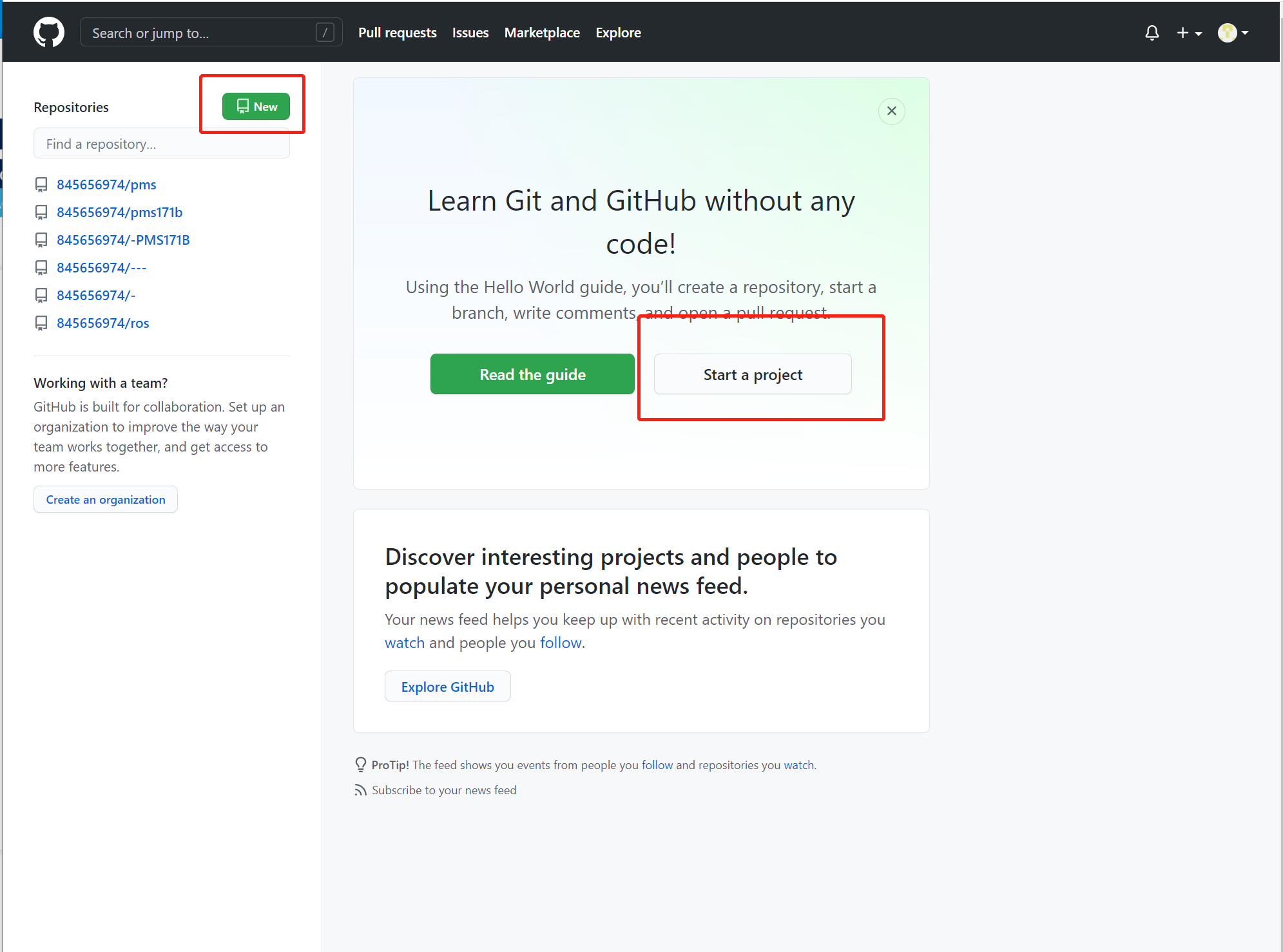This screenshot has height=952, width=1283.
Task: Click Create an organization button
Action: (106, 499)
